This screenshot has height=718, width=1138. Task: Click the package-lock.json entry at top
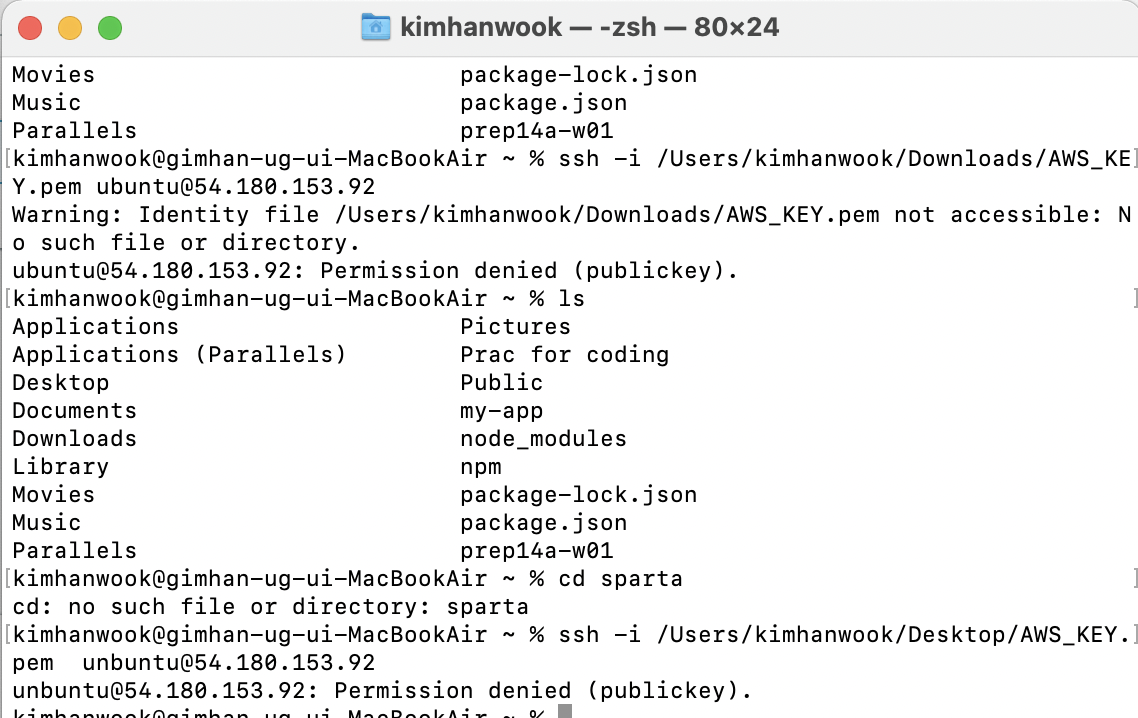point(578,75)
